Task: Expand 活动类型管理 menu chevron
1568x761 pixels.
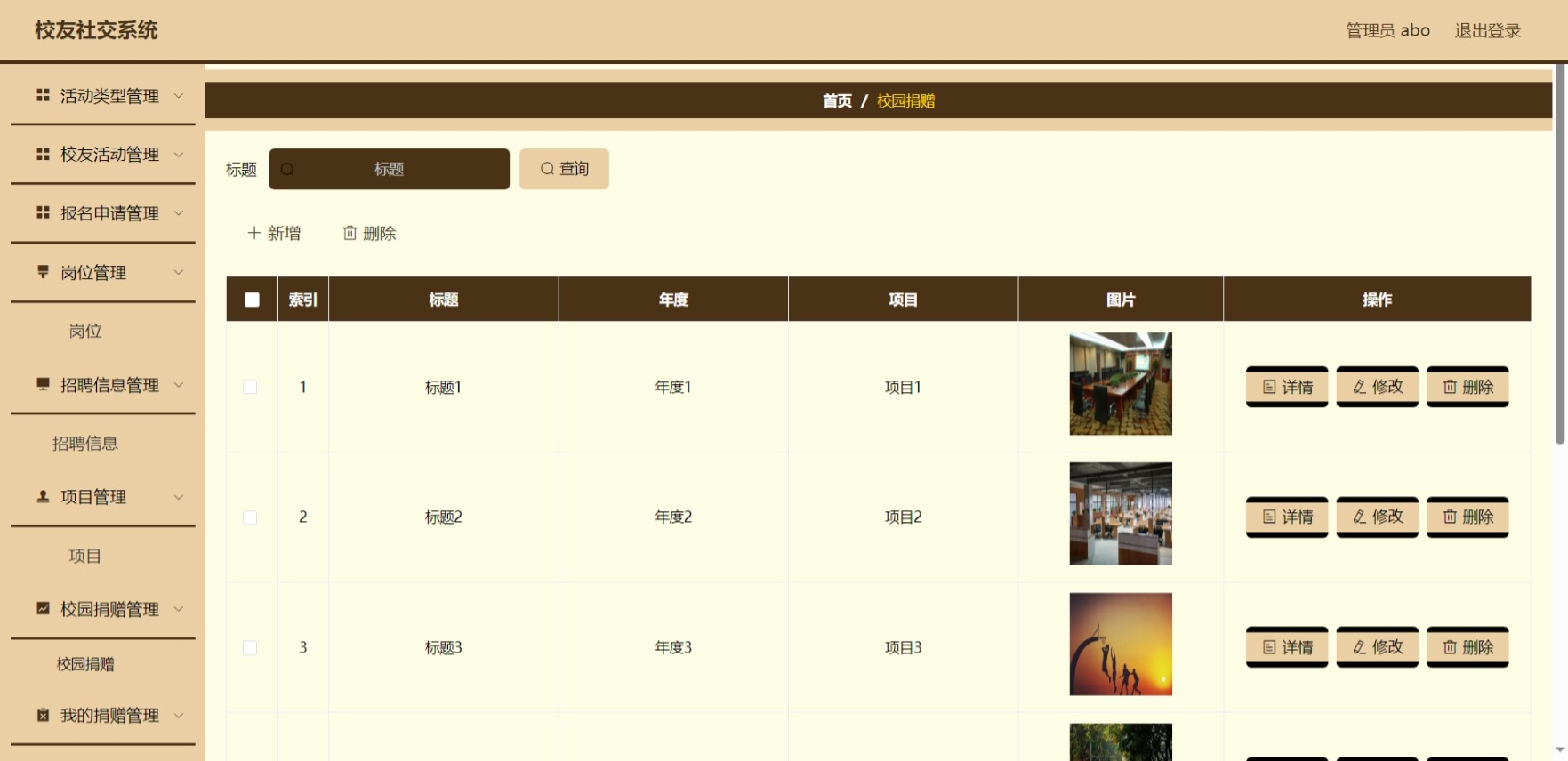Action: pos(179,95)
